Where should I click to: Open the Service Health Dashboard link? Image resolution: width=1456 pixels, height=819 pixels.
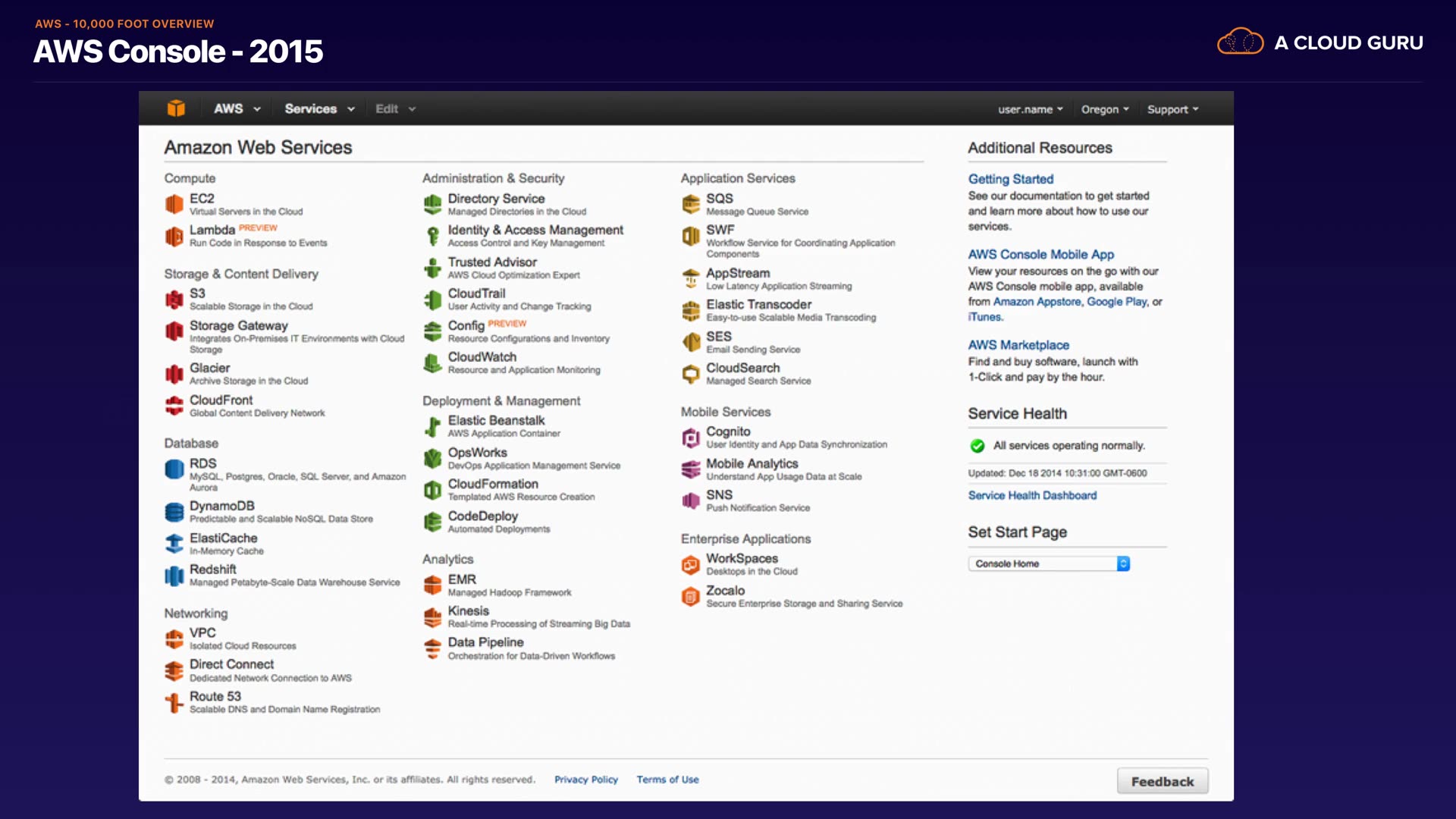1032,495
